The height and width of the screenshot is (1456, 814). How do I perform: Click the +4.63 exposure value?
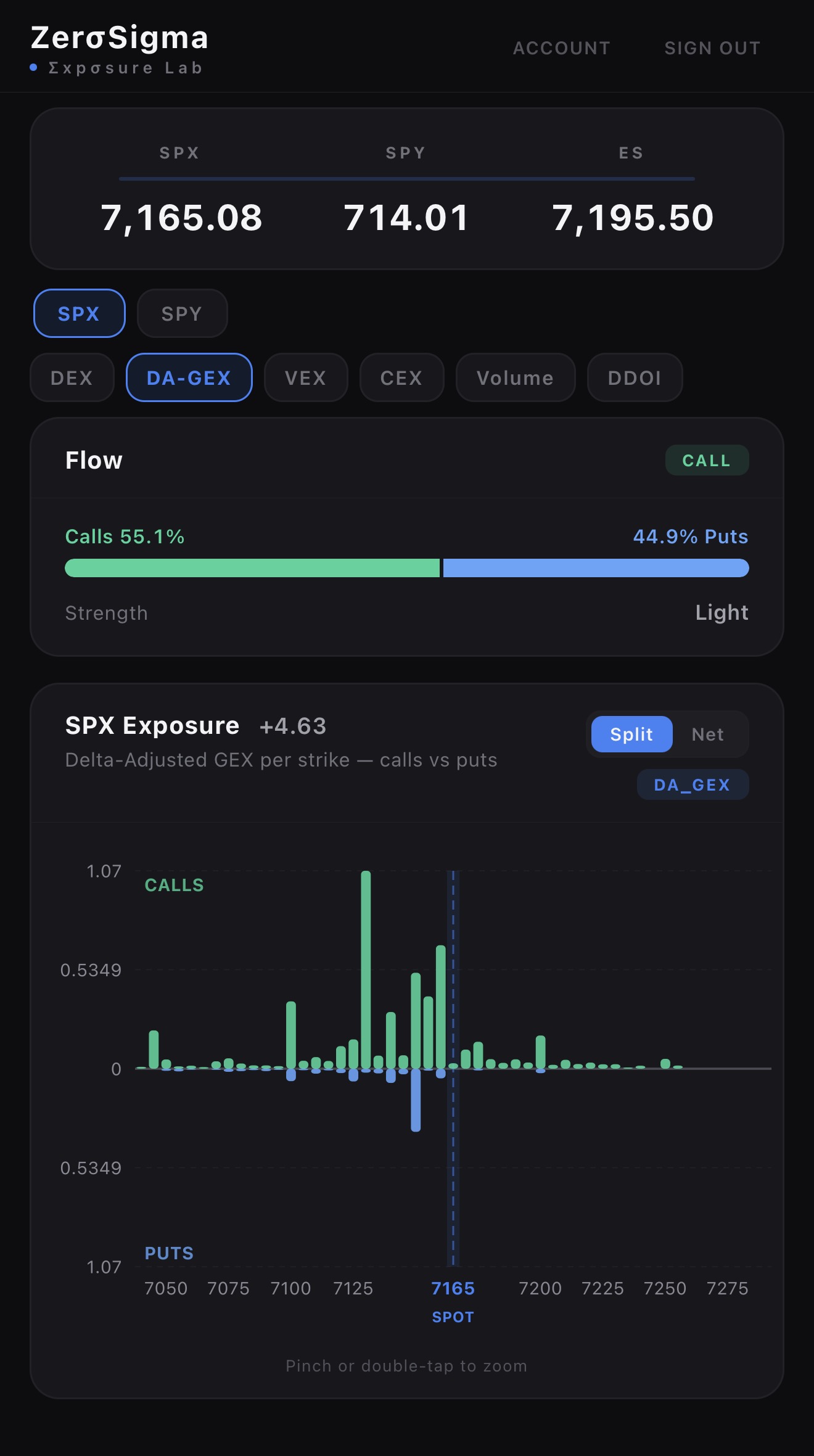point(293,726)
